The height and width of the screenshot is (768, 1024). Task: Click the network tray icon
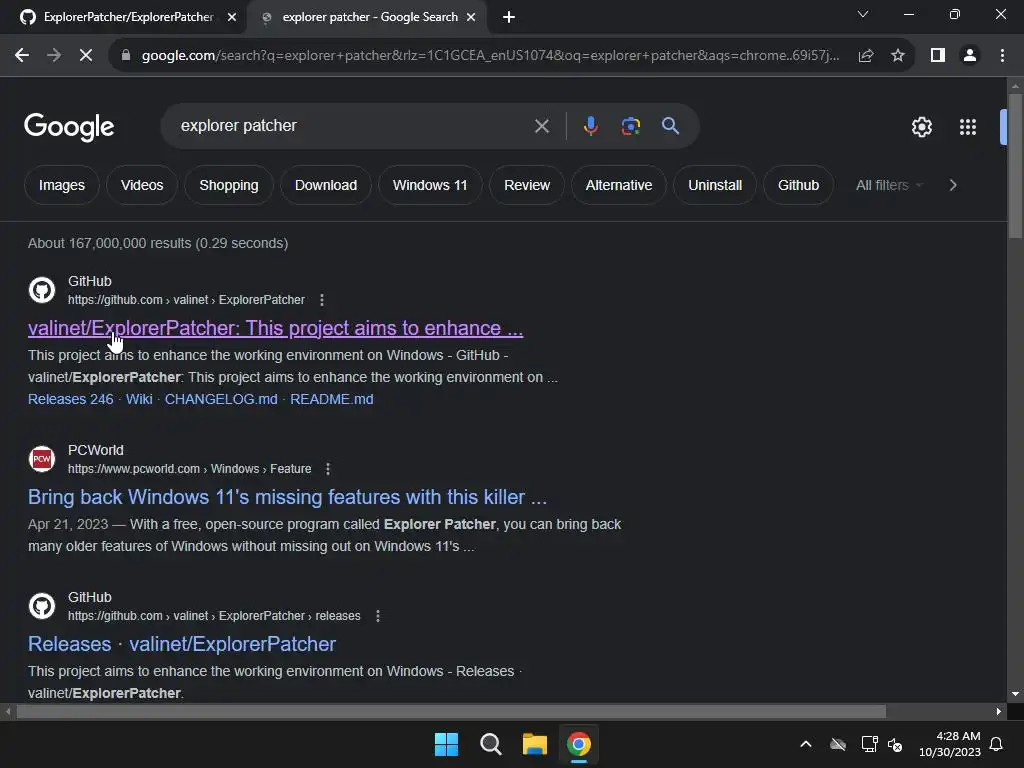coord(869,744)
